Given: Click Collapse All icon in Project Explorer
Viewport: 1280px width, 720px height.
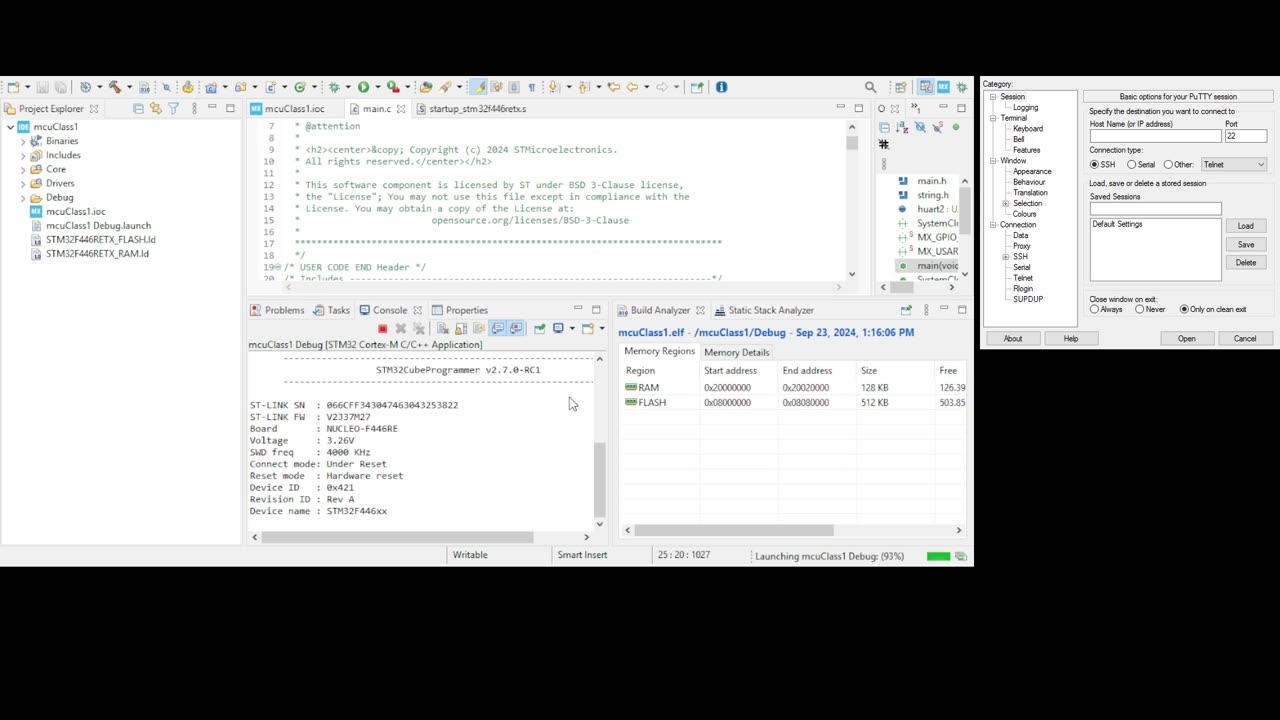Looking at the screenshot, I should (138, 108).
